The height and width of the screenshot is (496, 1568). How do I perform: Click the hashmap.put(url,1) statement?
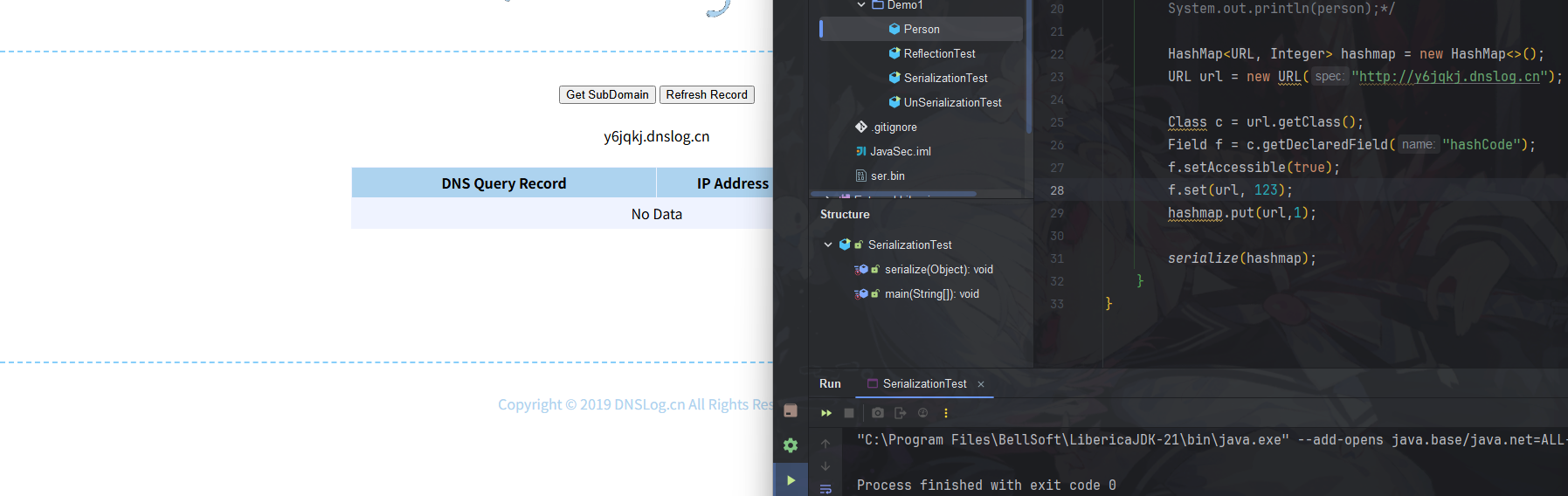pos(1241,213)
